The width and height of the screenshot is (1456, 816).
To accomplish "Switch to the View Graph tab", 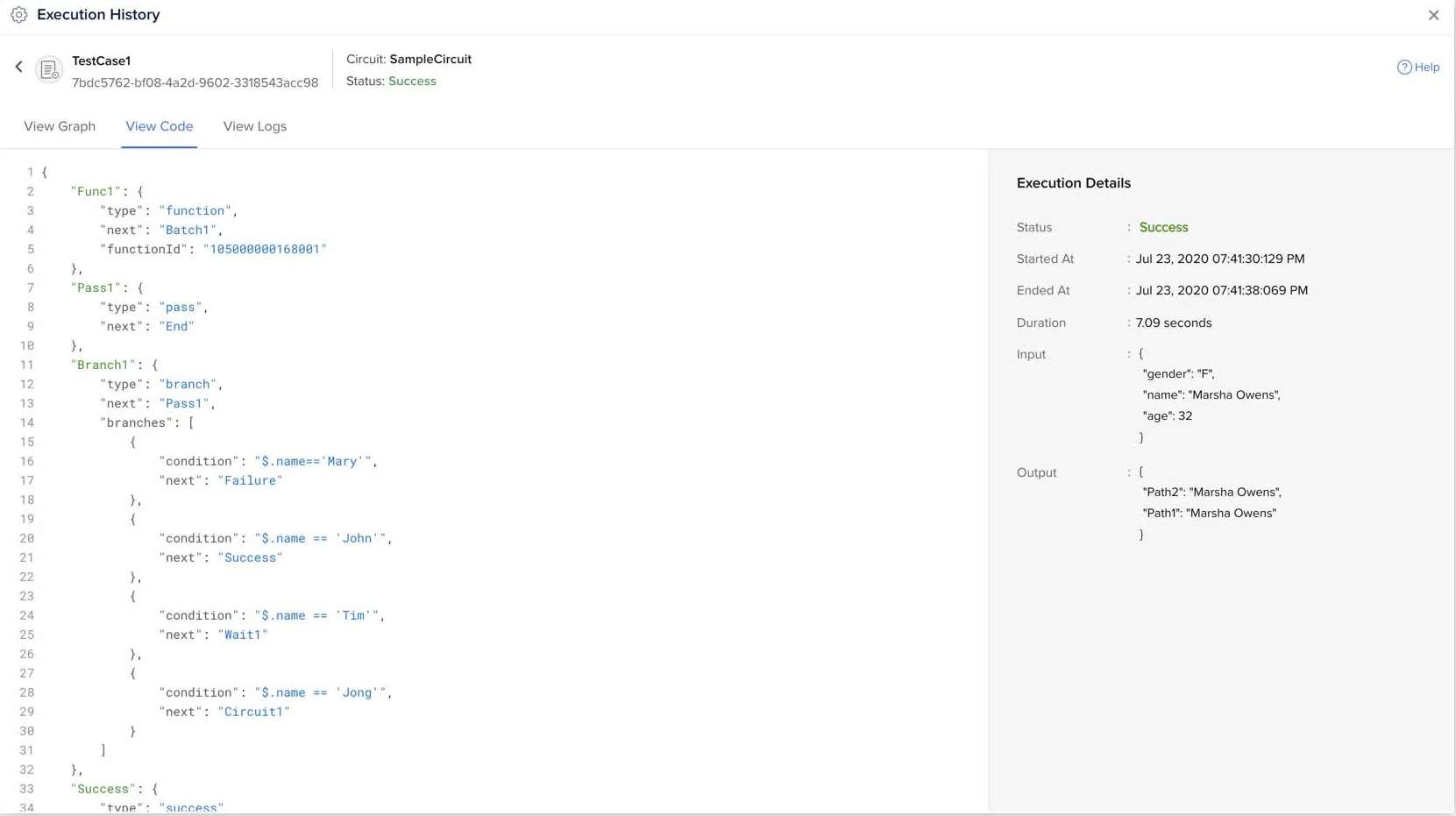I will (x=60, y=126).
